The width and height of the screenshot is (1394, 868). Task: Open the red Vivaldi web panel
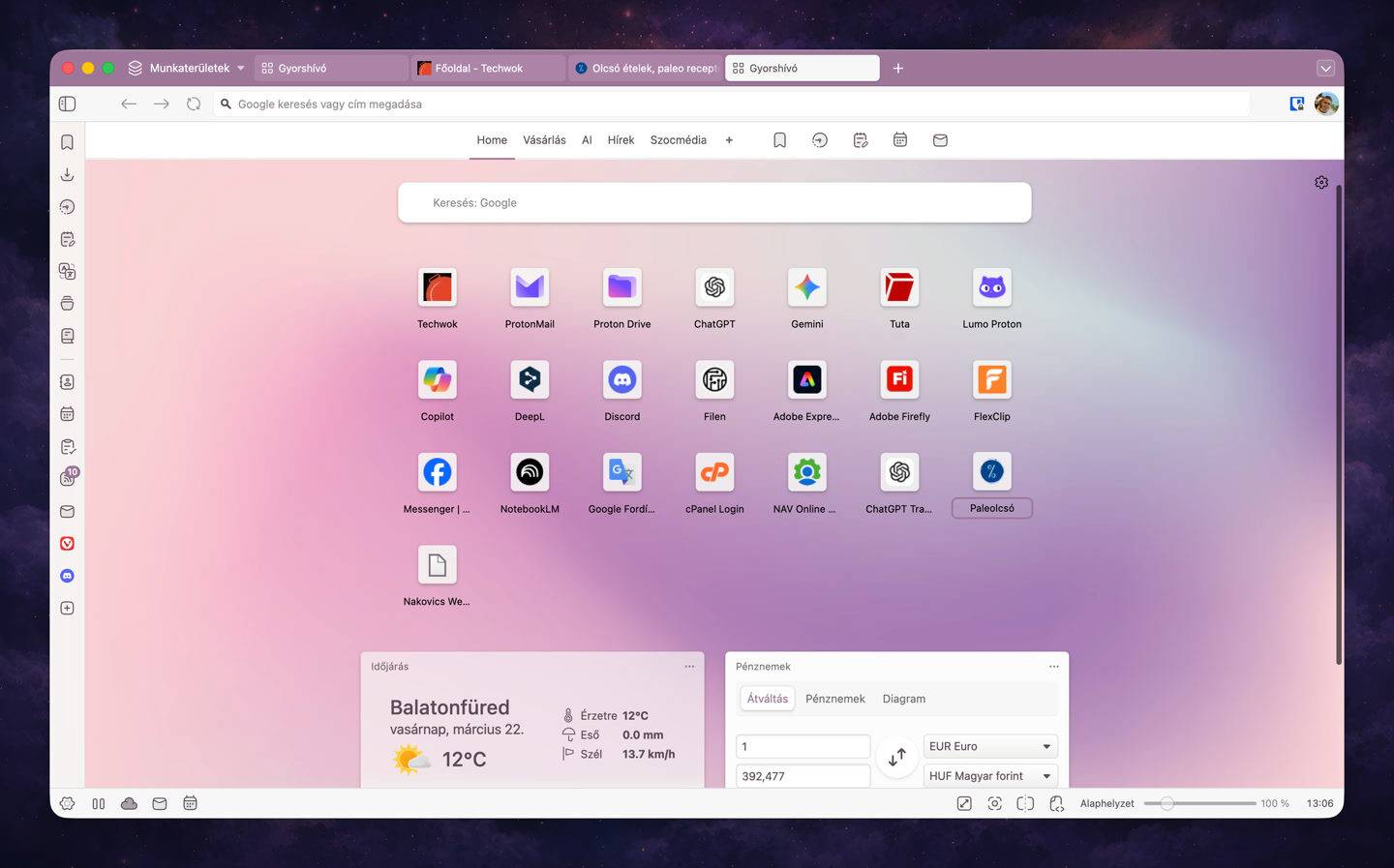click(x=67, y=544)
